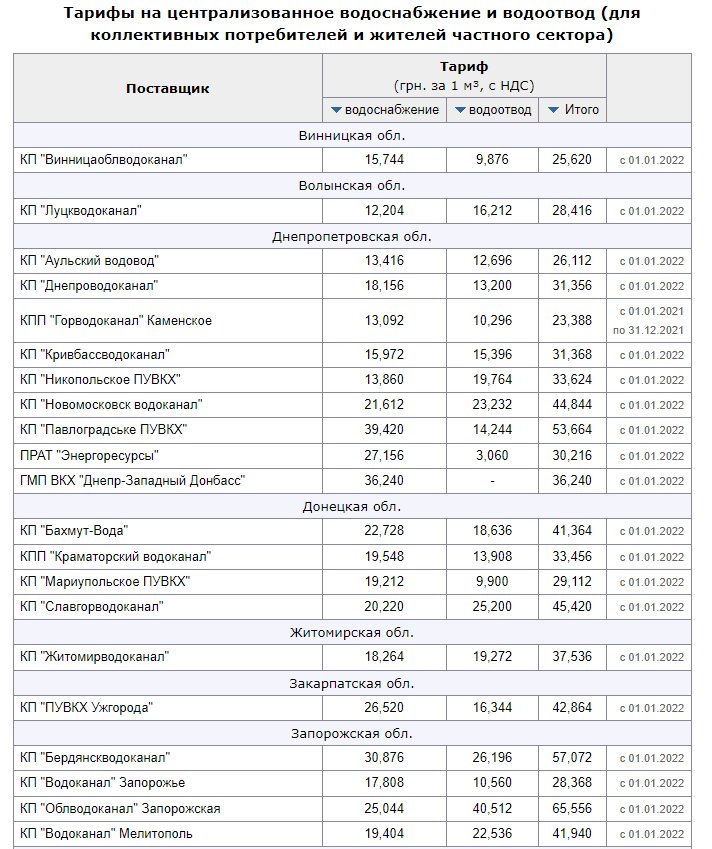Click the sort arrow beside водоснабжение

[x=337, y=109]
